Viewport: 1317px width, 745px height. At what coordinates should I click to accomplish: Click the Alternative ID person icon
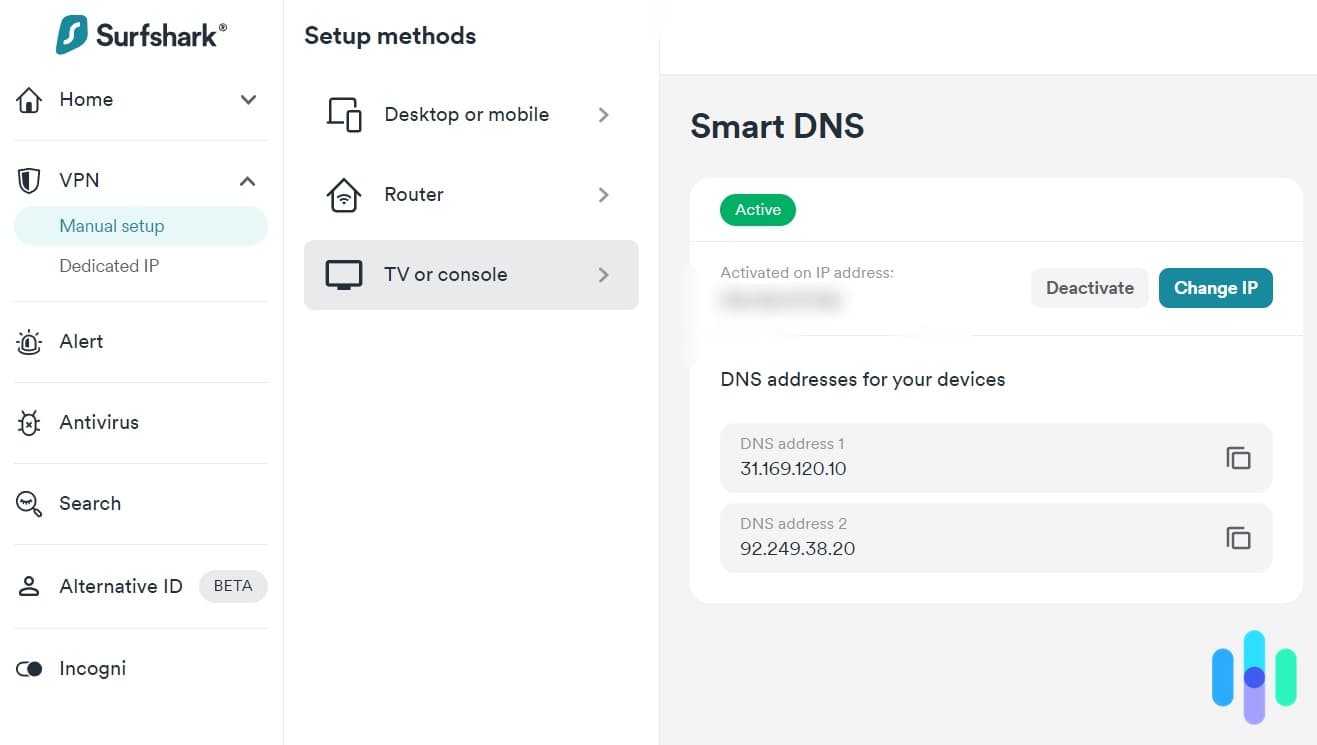coord(29,586)
